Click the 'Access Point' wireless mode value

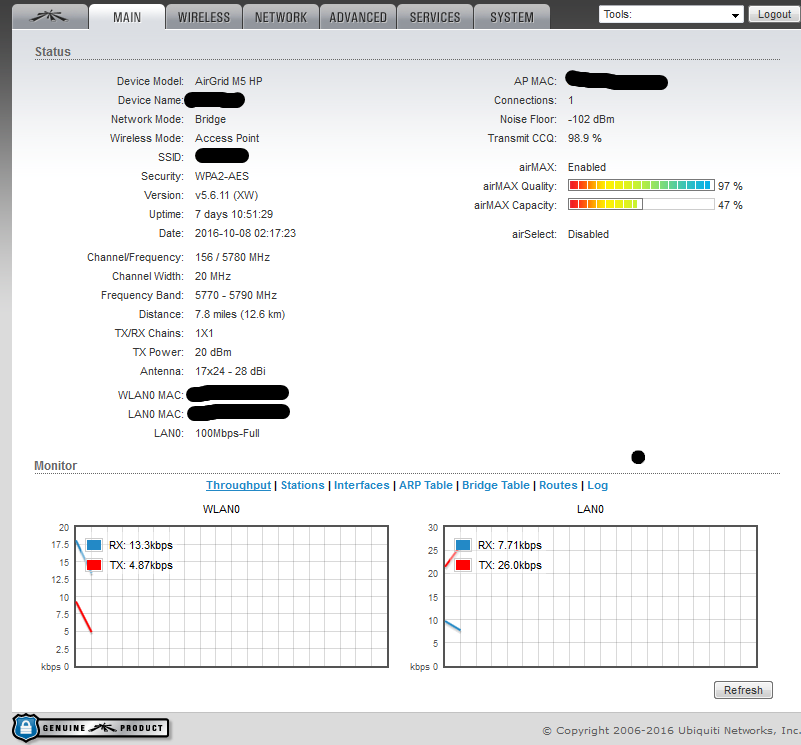[x=227, y=138]
